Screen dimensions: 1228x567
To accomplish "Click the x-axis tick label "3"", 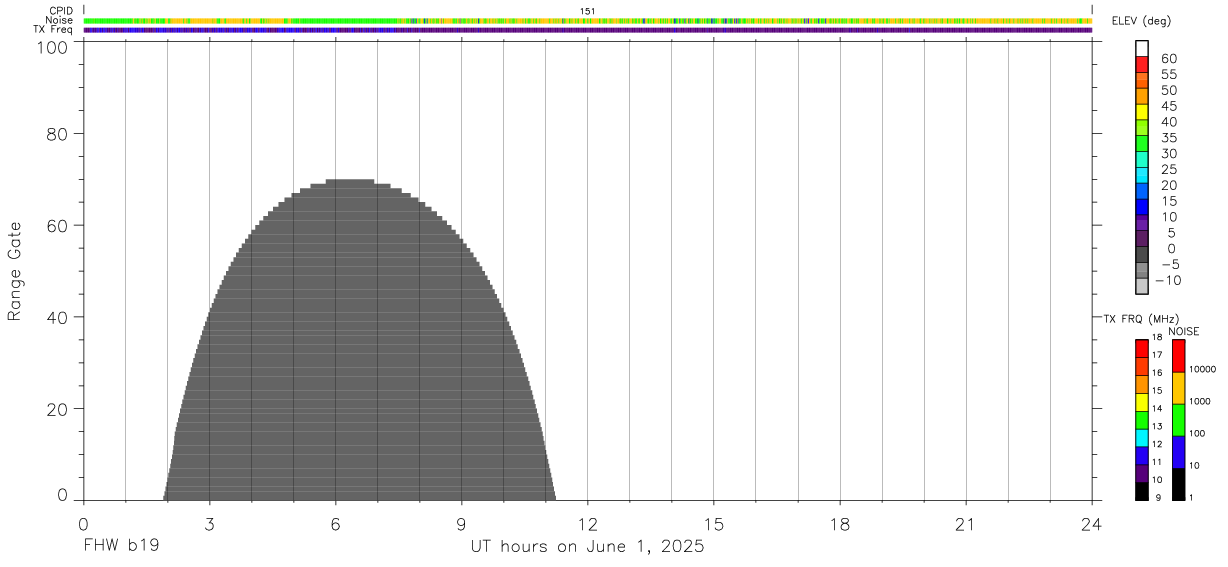I will coord(209,524).
